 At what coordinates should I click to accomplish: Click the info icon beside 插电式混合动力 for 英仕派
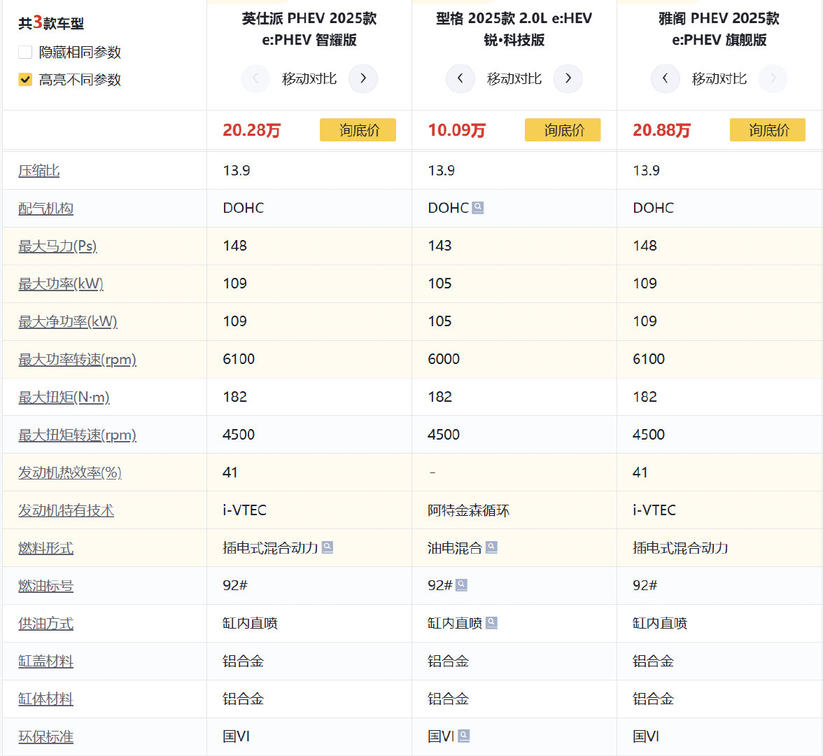(x=327, y=548)
